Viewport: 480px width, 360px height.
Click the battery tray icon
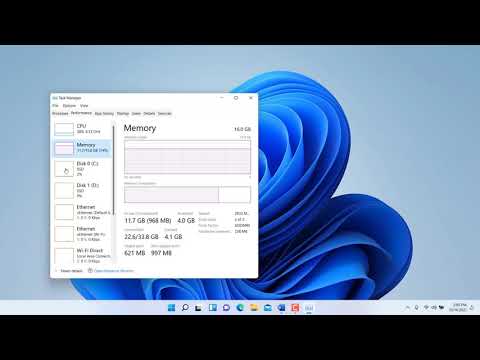point(442,307)
